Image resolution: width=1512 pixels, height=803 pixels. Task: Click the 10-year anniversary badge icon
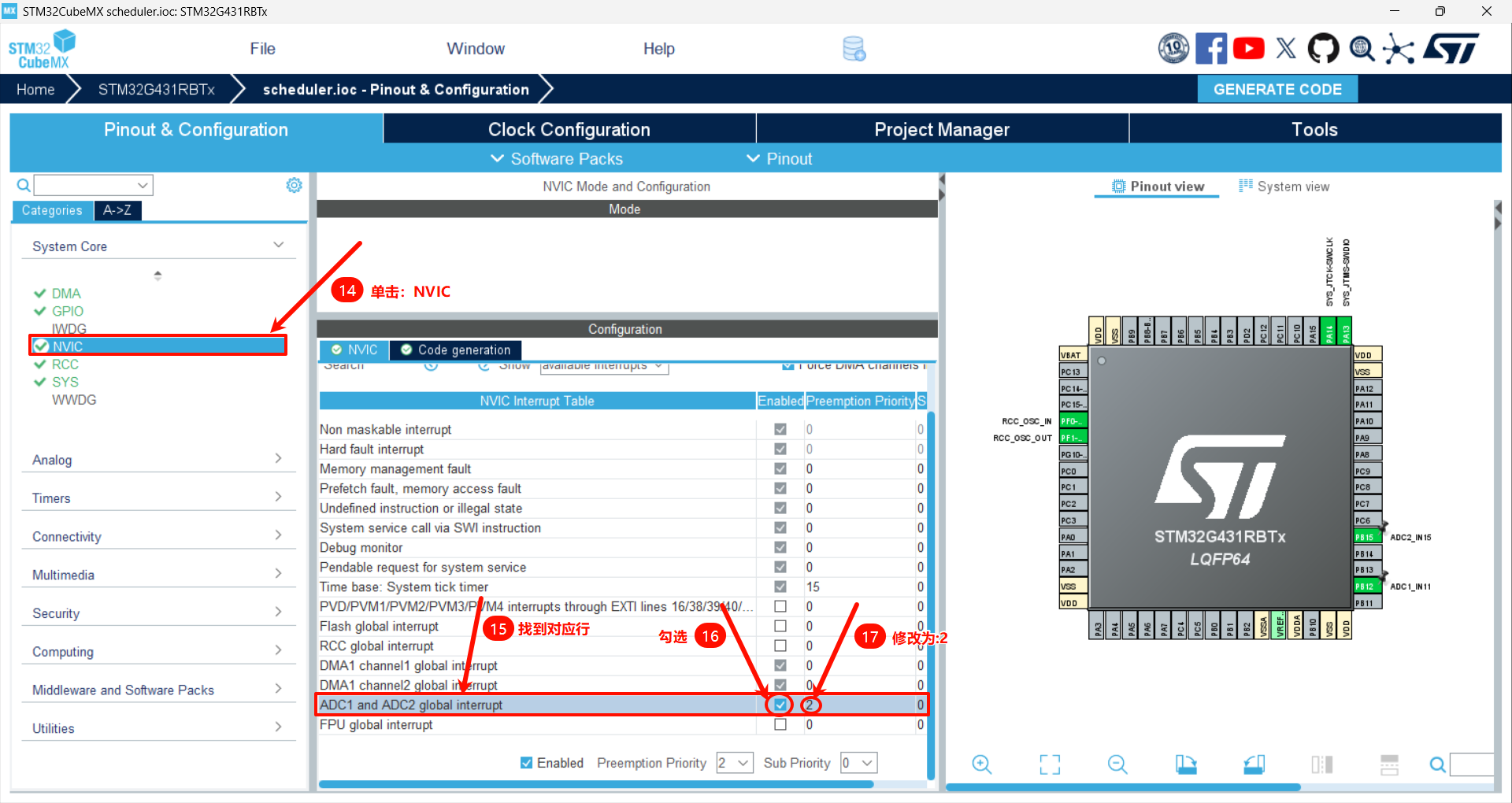coord(1173,49)
